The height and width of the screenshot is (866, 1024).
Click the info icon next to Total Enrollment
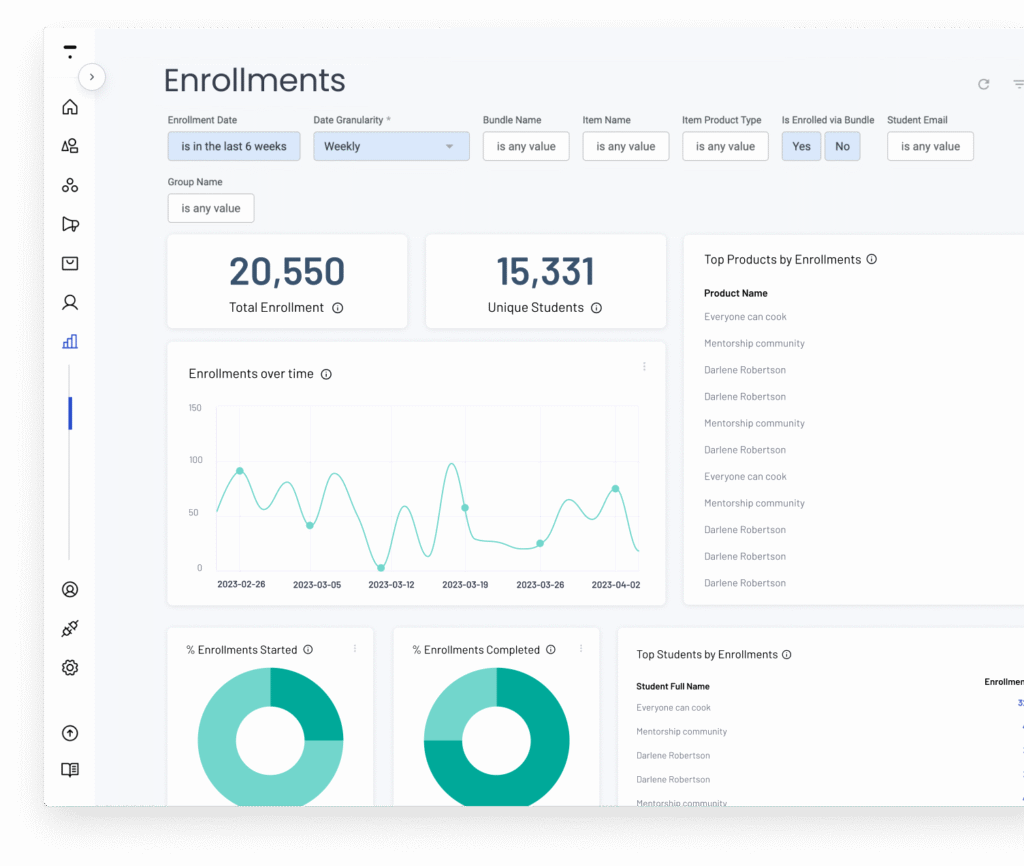[337, 308]
